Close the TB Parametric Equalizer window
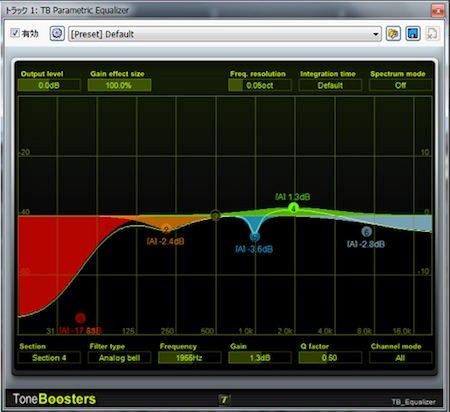This screenshot has width=450, height=412. click(x=437, y=11)
